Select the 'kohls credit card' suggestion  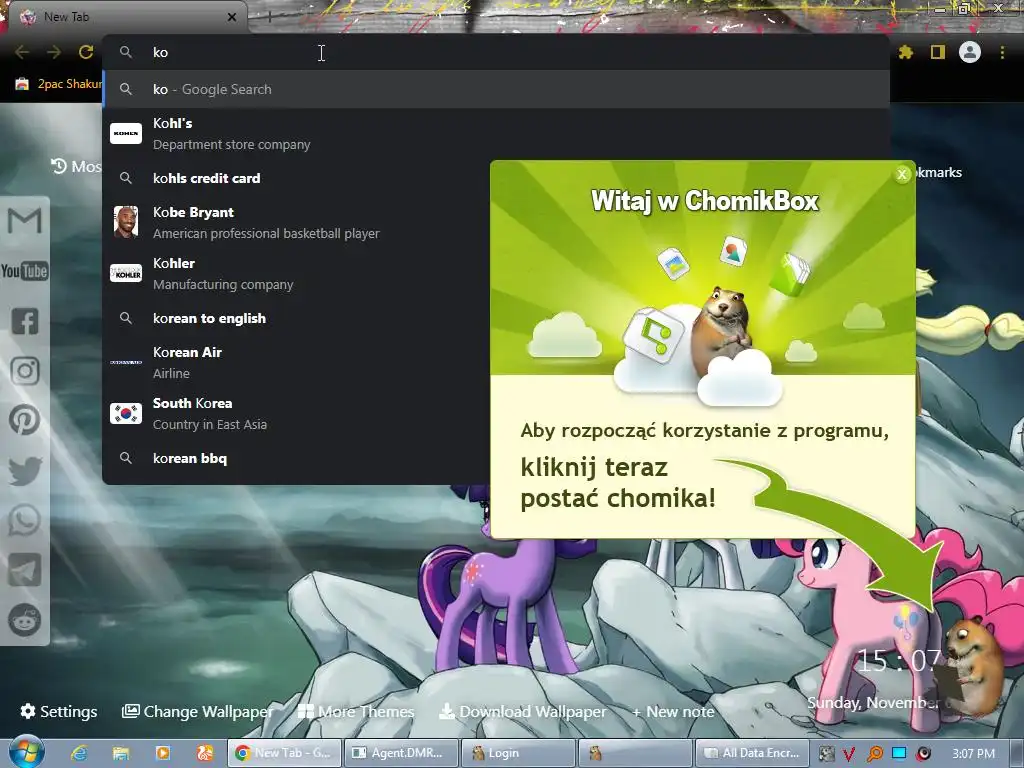point(296,178)
